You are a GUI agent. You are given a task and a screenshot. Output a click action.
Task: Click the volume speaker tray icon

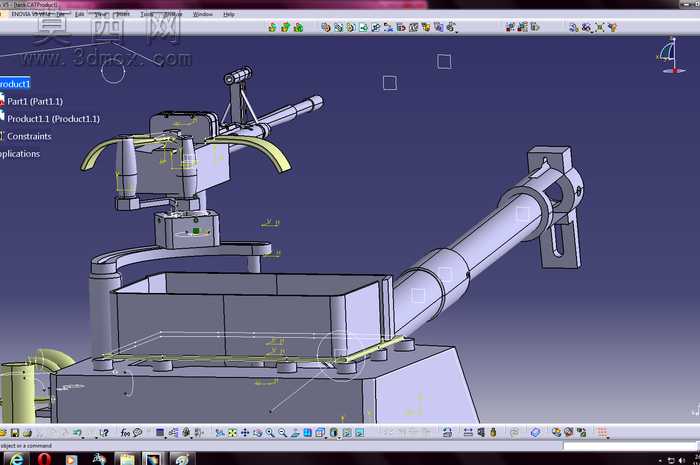pos(681,460)
